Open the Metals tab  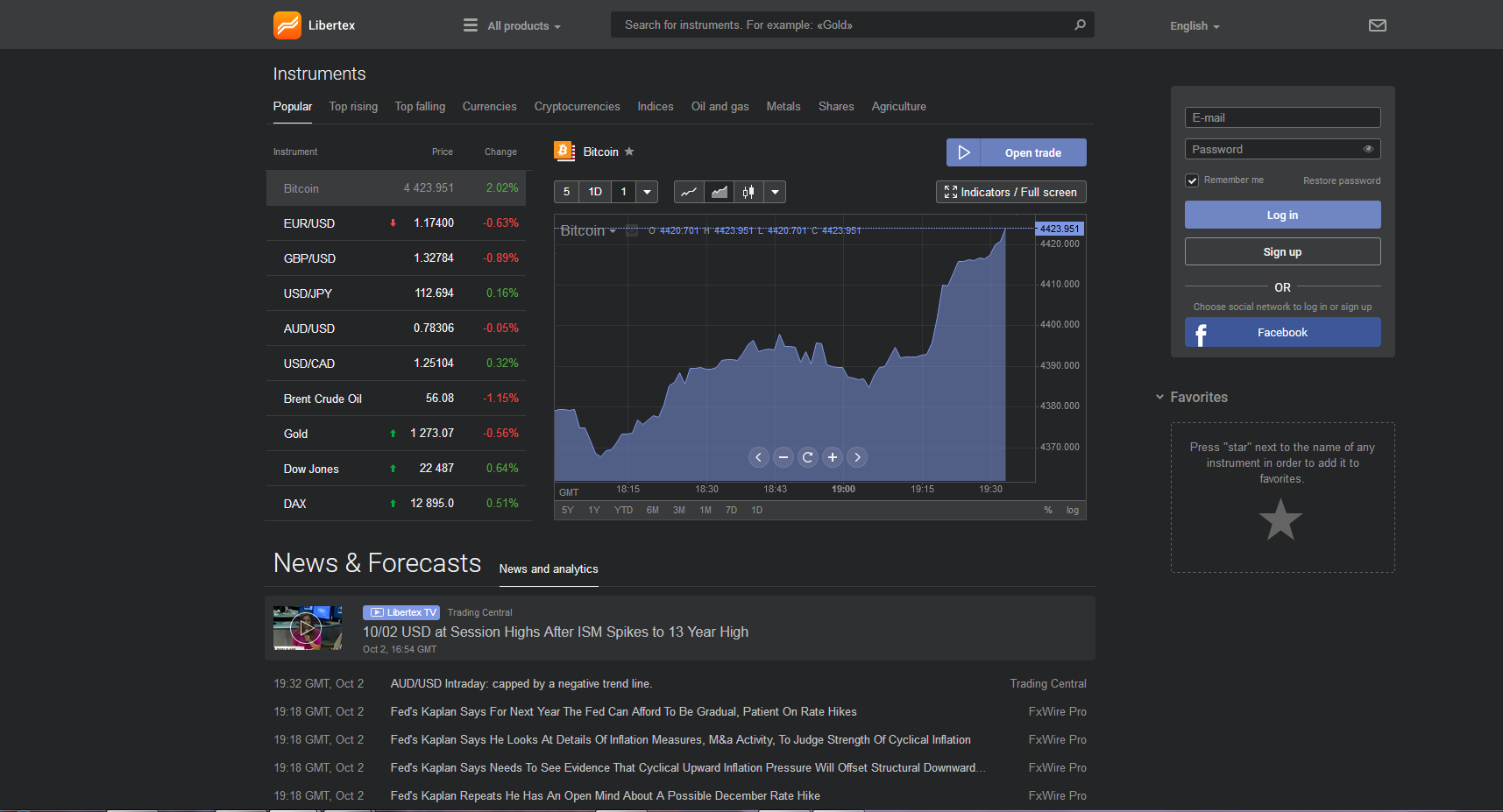[783, 106]
